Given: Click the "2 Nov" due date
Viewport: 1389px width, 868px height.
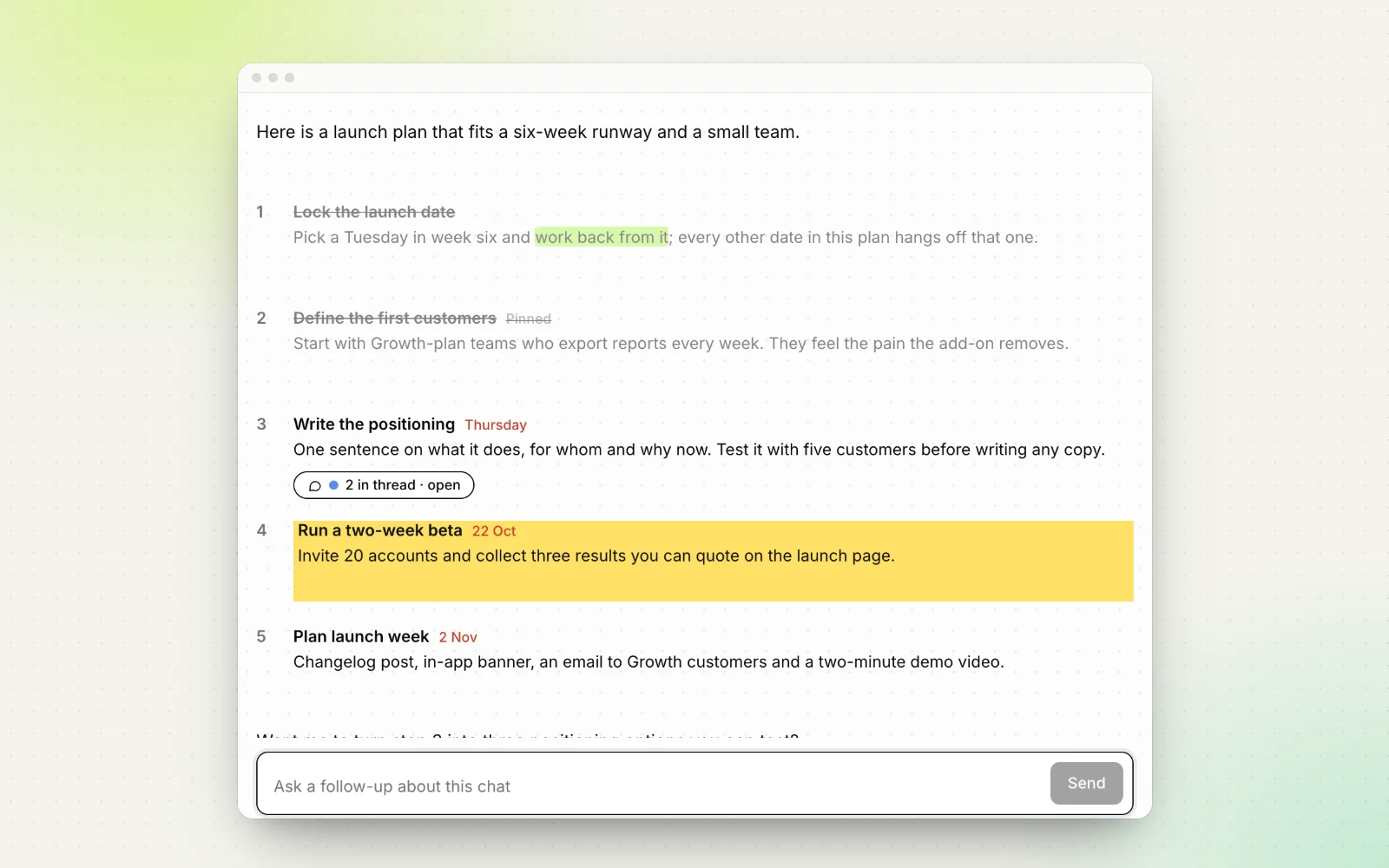Looking at the screenshot, I should point(458,637).
